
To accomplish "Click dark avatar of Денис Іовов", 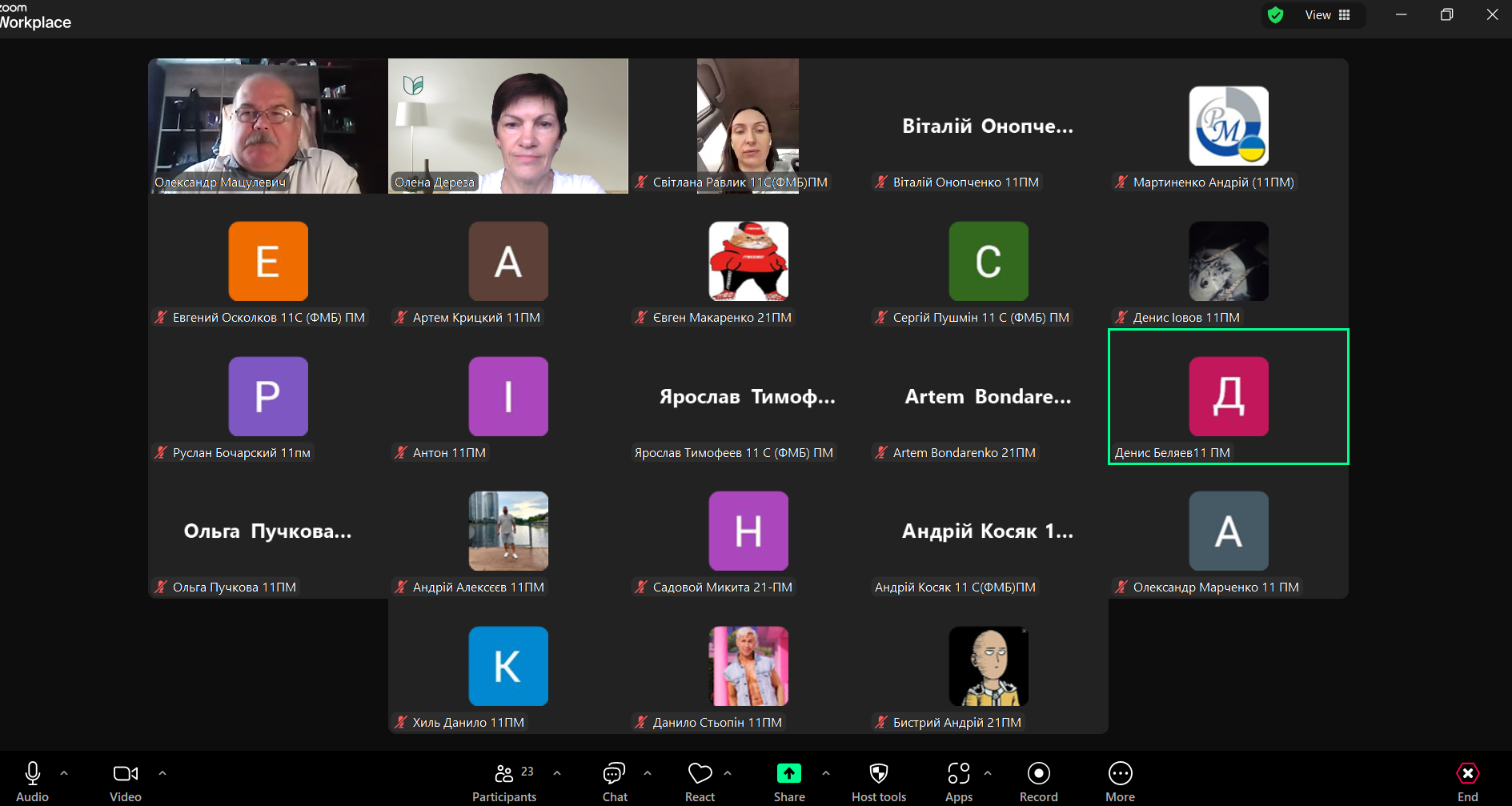I will [1229, 262].
